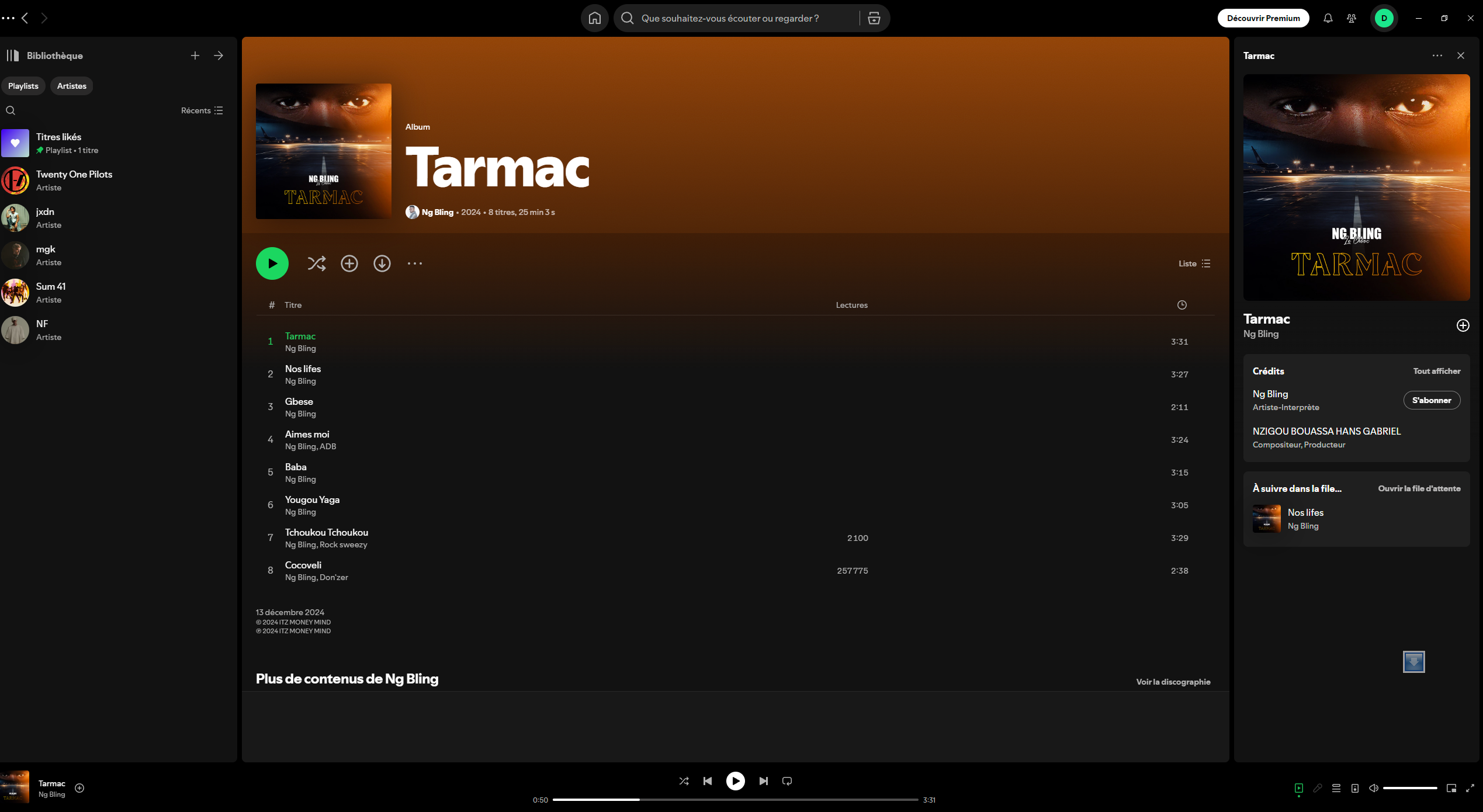
Task: Close the Now Playing panel
Action: pyautogui.click(x=1460, y=55)
